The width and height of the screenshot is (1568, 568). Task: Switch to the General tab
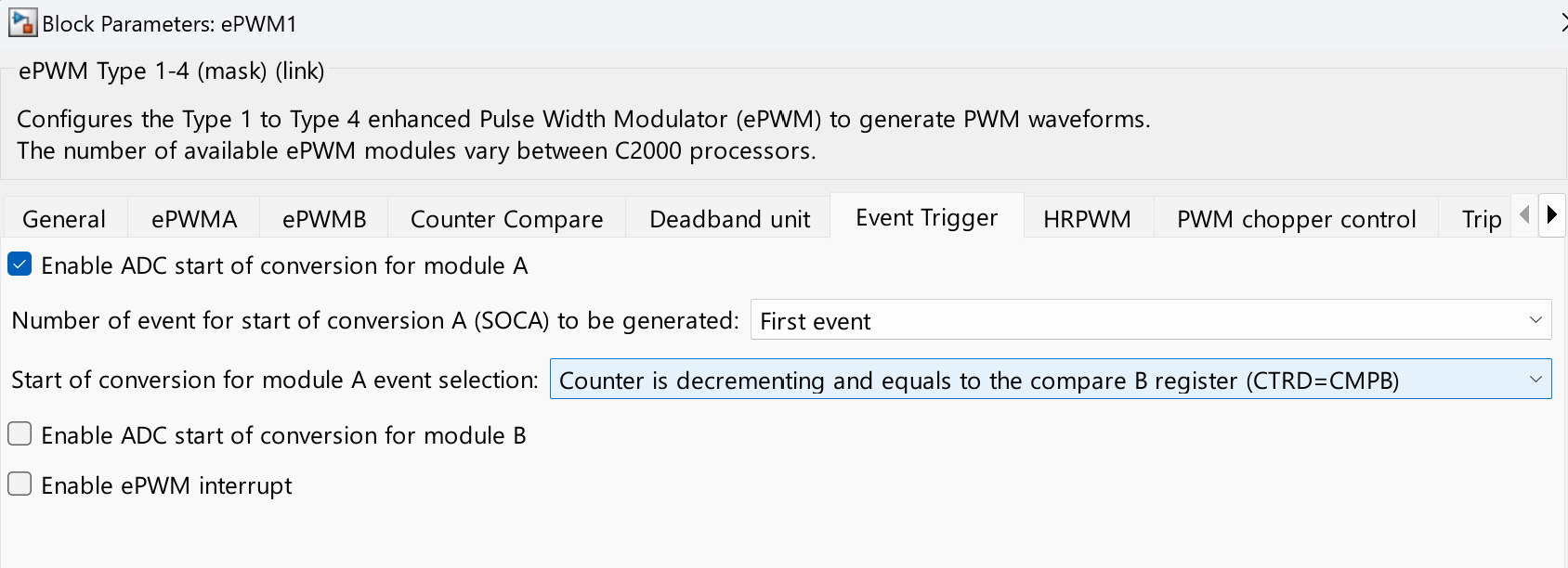(x=64, y=219)
